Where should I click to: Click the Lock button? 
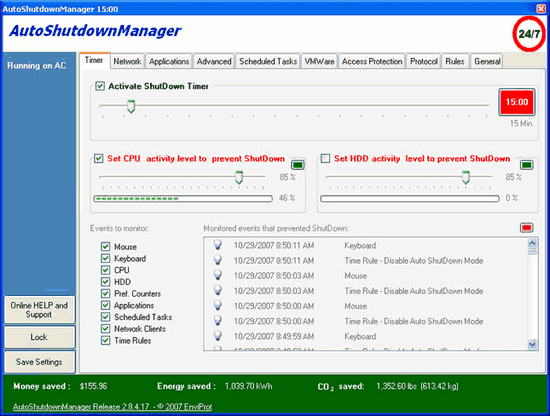[39, 337]
